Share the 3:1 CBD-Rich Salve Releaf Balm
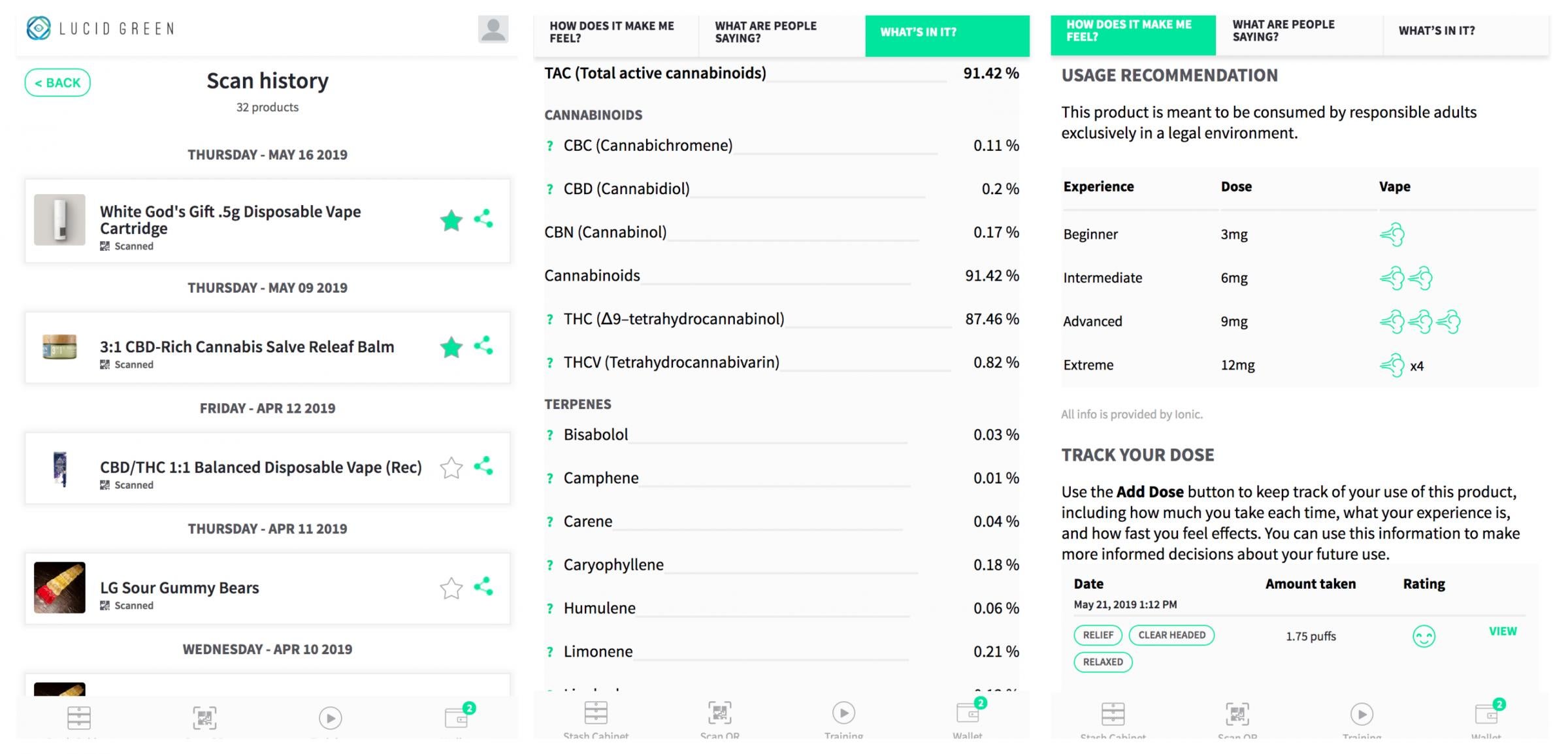Screen dimensions: 1568x754 (483, 346)
